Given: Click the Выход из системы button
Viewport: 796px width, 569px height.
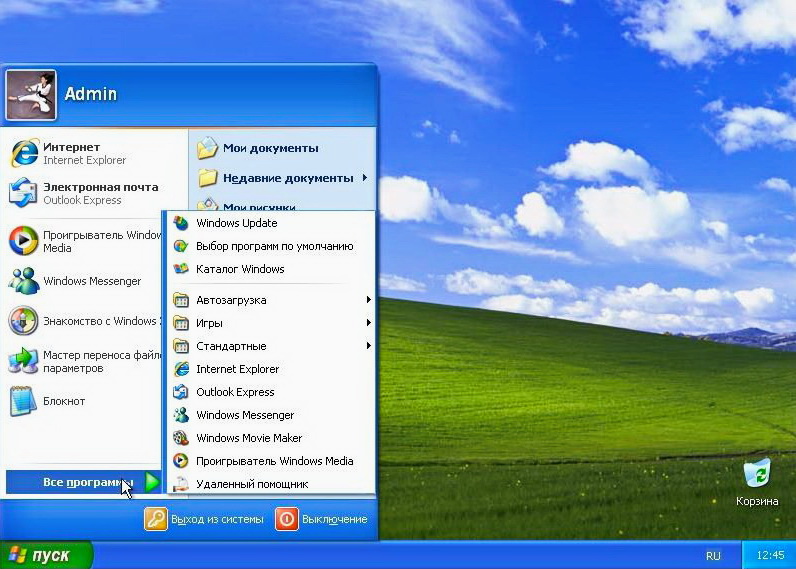Looking at the screenshot, I should pyautogui.click(x=205, y=519).
